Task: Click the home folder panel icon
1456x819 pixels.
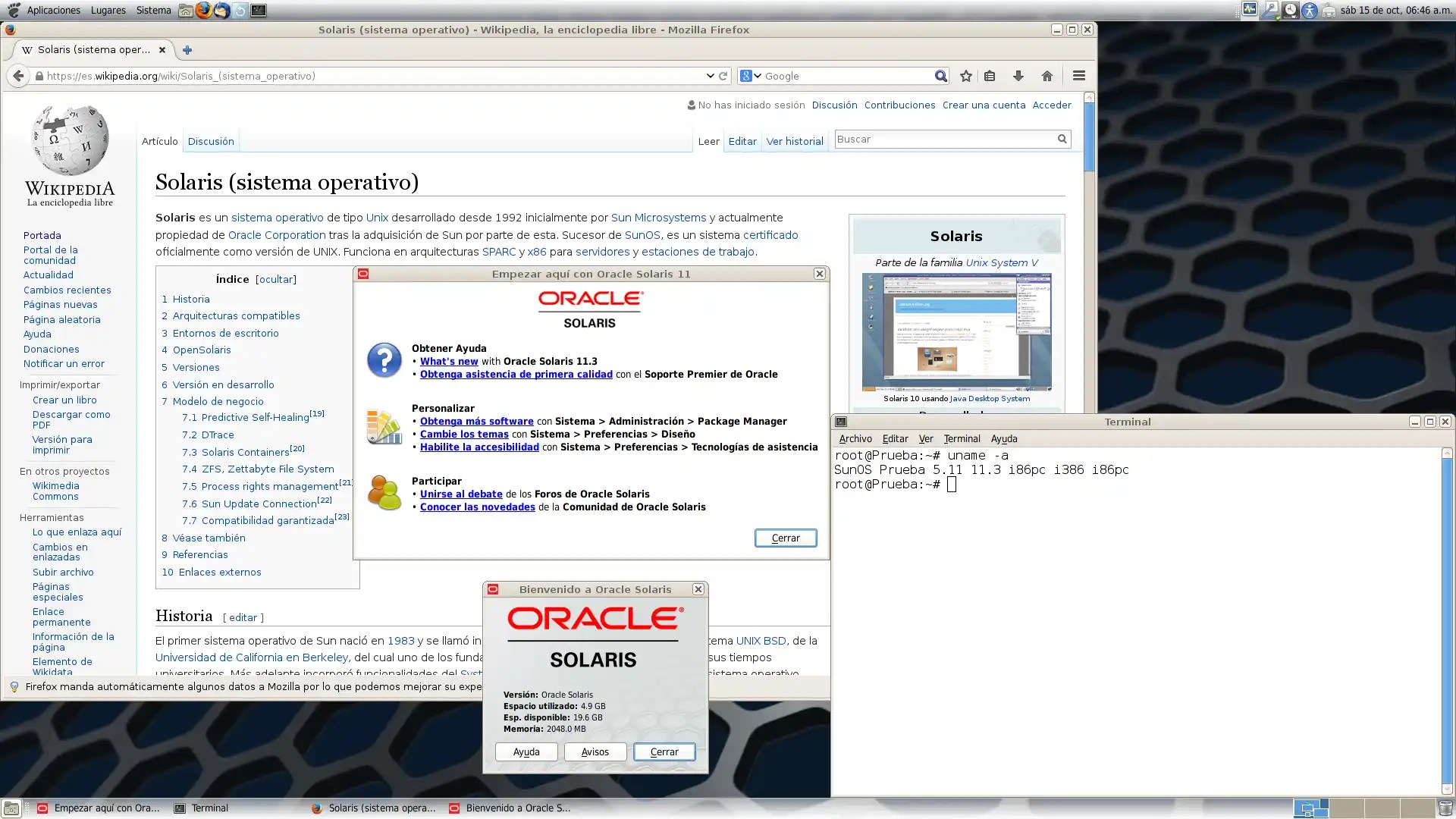Action: pyautogui.click(x=186, y=11)
